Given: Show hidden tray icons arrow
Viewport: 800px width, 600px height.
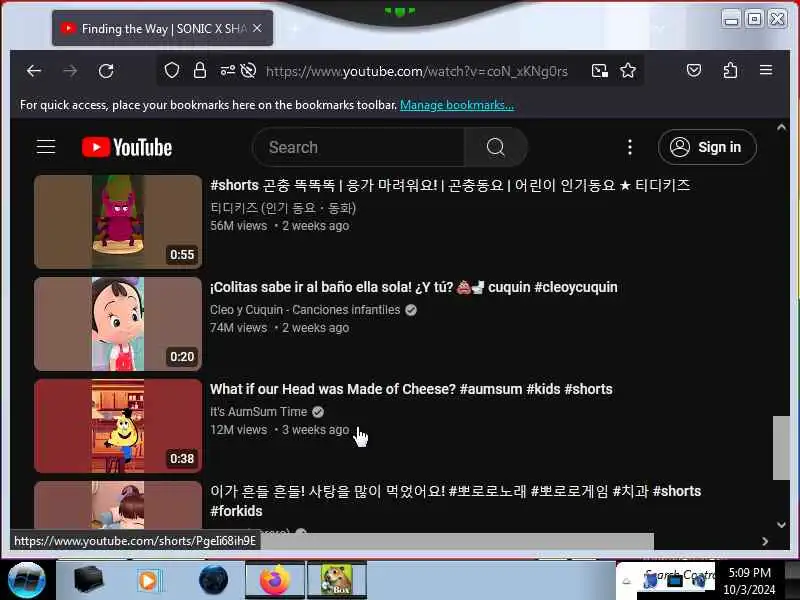Looking at the screenshot, I should tap(627, 581).
